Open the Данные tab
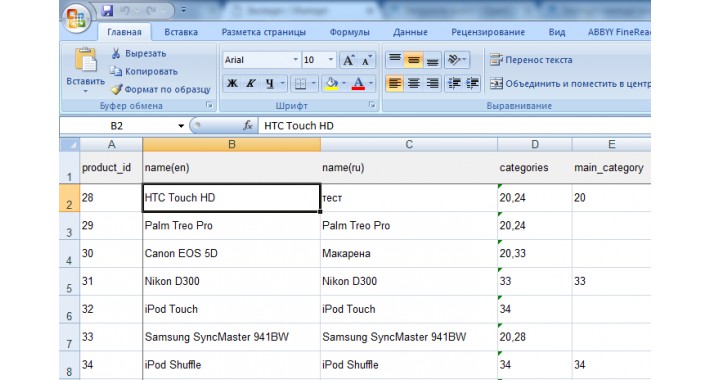 click(x=410, y=32)
